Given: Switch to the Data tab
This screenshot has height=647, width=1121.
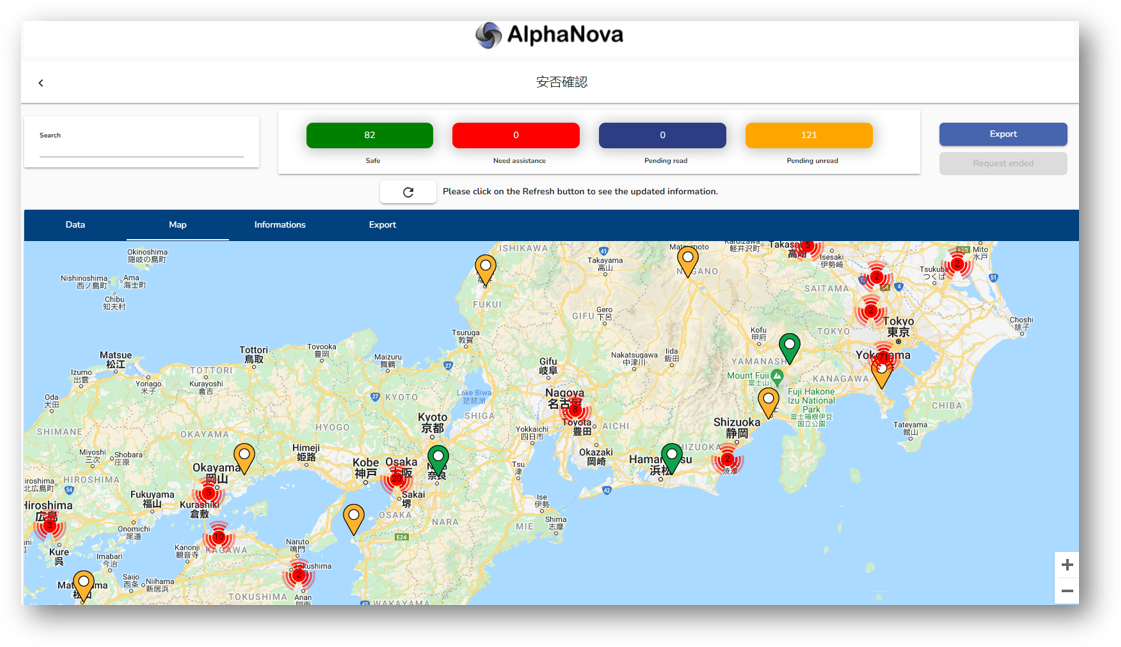Looking at the screenshot, I should [x=75, y=224].
